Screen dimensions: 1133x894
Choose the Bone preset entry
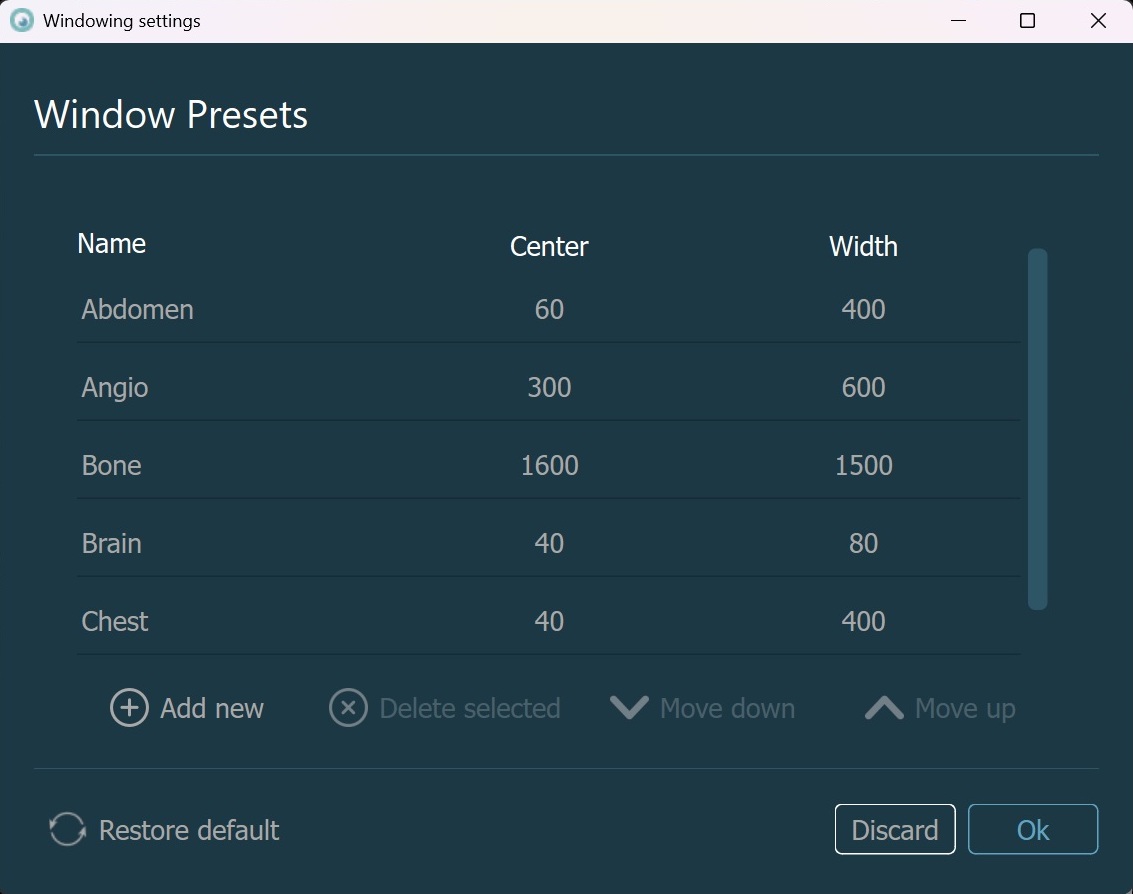coord(112,466)
